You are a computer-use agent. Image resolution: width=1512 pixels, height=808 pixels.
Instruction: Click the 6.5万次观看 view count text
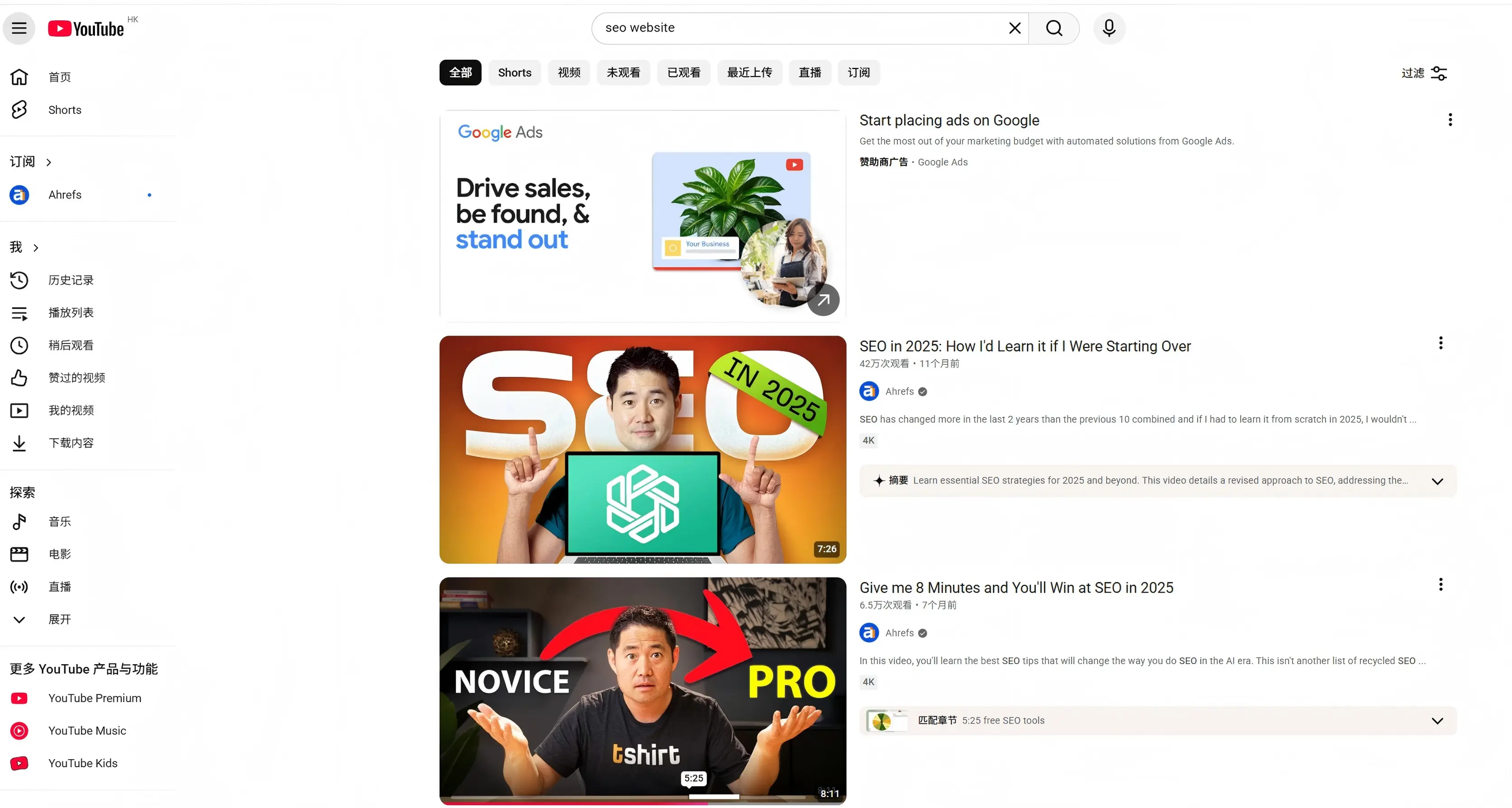point(885,605)
